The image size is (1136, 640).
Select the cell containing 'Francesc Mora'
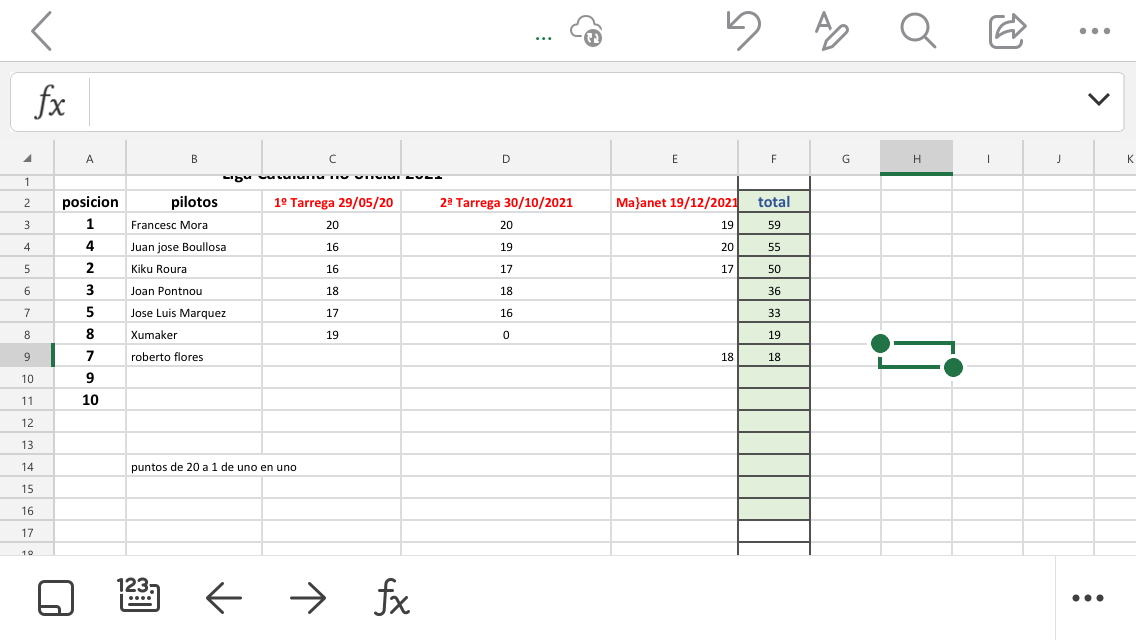pyautogui.click(x=193, y=225)
